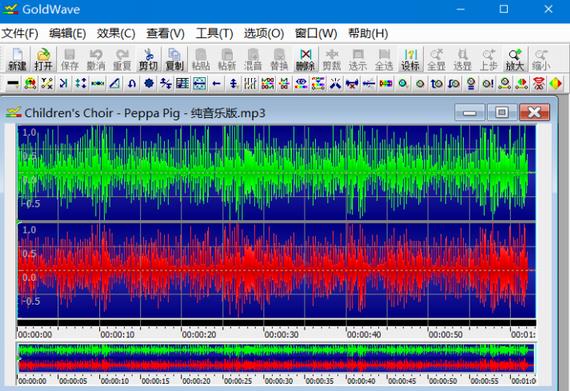This screenshot has height=391, width=570.
Task: Open the vertical double-arrow effect dropdown icon
Action: pos(233,84)
